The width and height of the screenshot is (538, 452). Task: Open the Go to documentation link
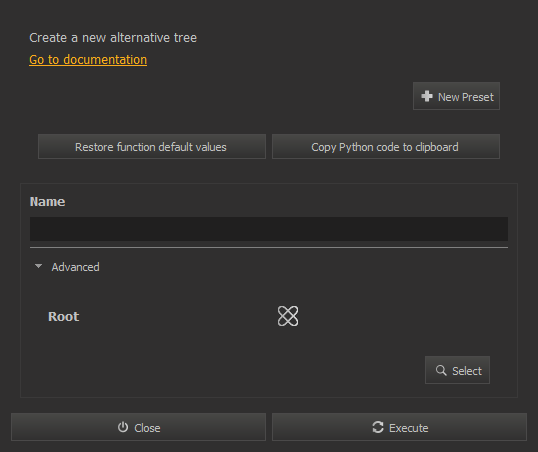(x=88, y=60)
